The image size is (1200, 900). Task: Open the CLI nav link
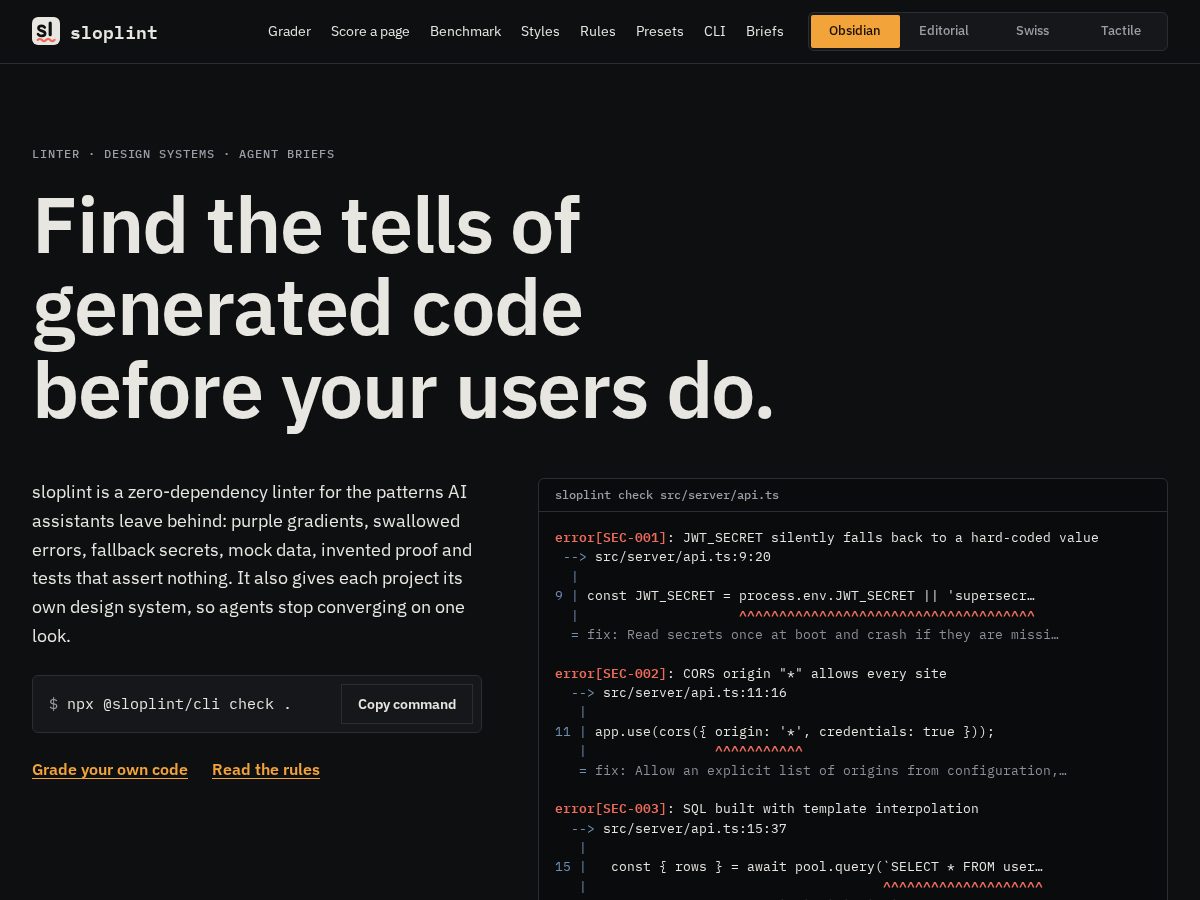715,31
